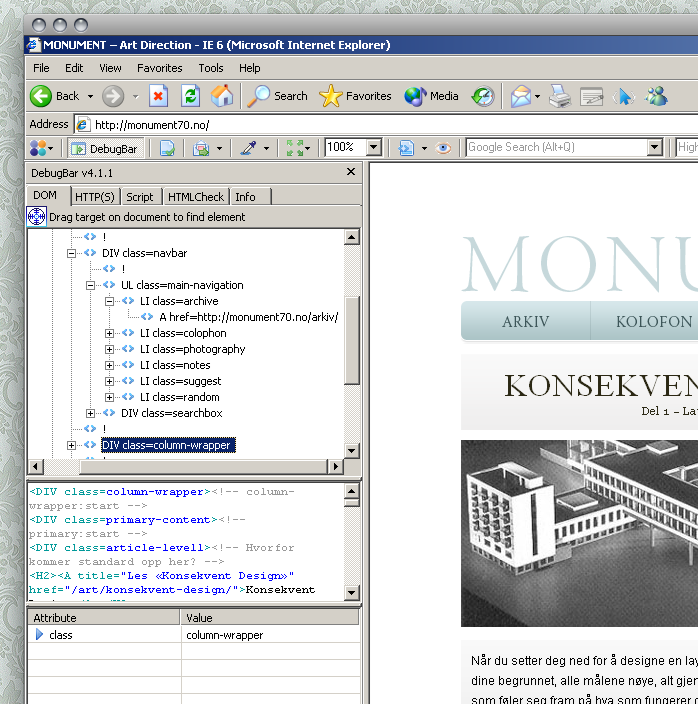The image size is (698, 704).
Task: Click the ARKIV navigation link
Action: pos(526,321)
